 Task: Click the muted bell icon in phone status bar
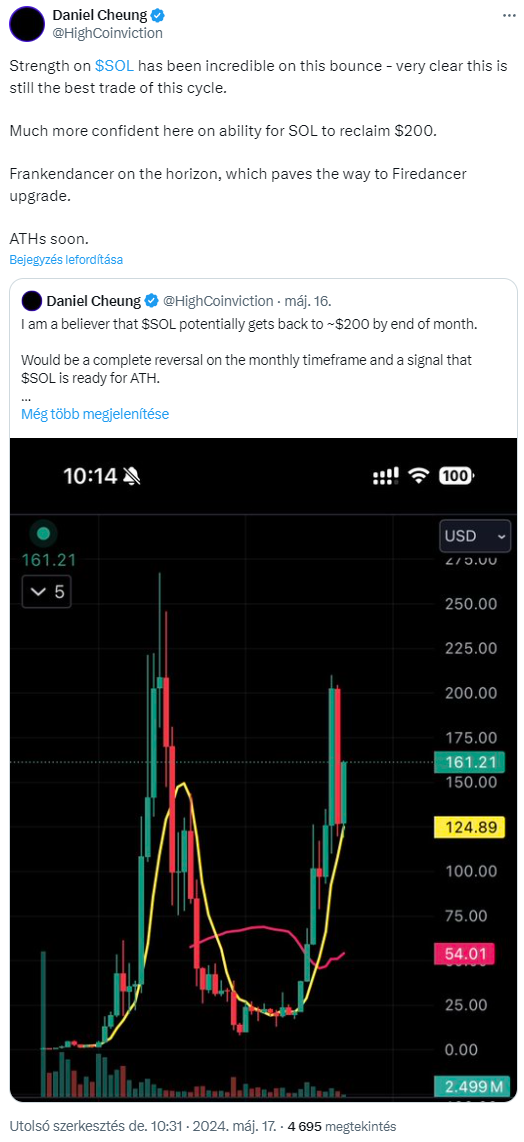[x=133, y=477]
